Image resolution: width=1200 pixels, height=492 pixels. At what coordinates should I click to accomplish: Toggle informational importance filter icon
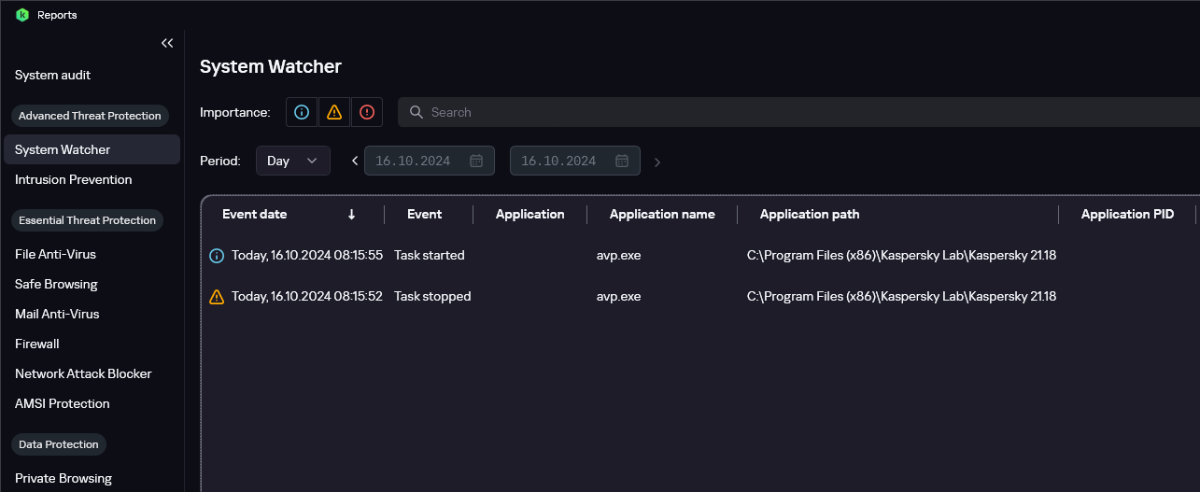[301, 112]
